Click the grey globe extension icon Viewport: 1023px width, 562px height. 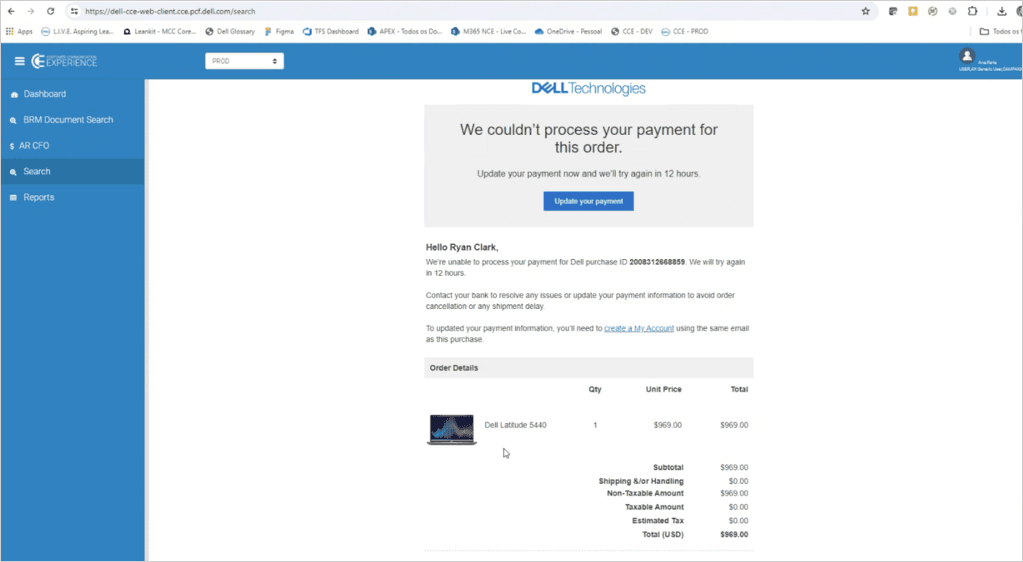(953, 11)
